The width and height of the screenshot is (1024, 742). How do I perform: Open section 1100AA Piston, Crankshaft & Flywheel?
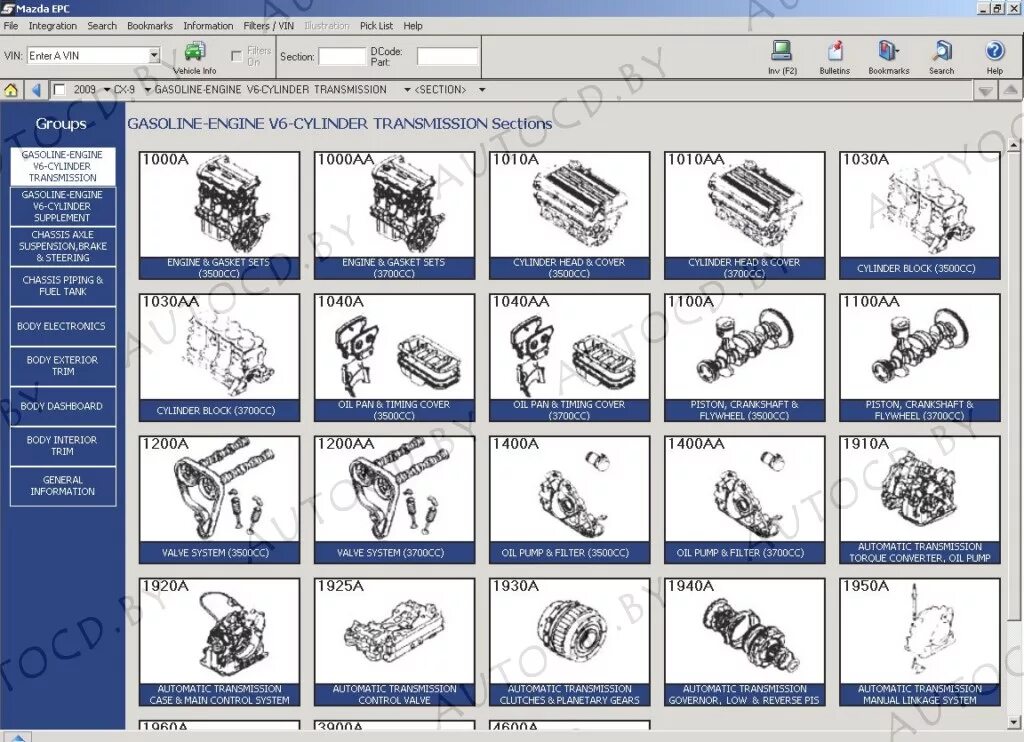tap(920, 357)
